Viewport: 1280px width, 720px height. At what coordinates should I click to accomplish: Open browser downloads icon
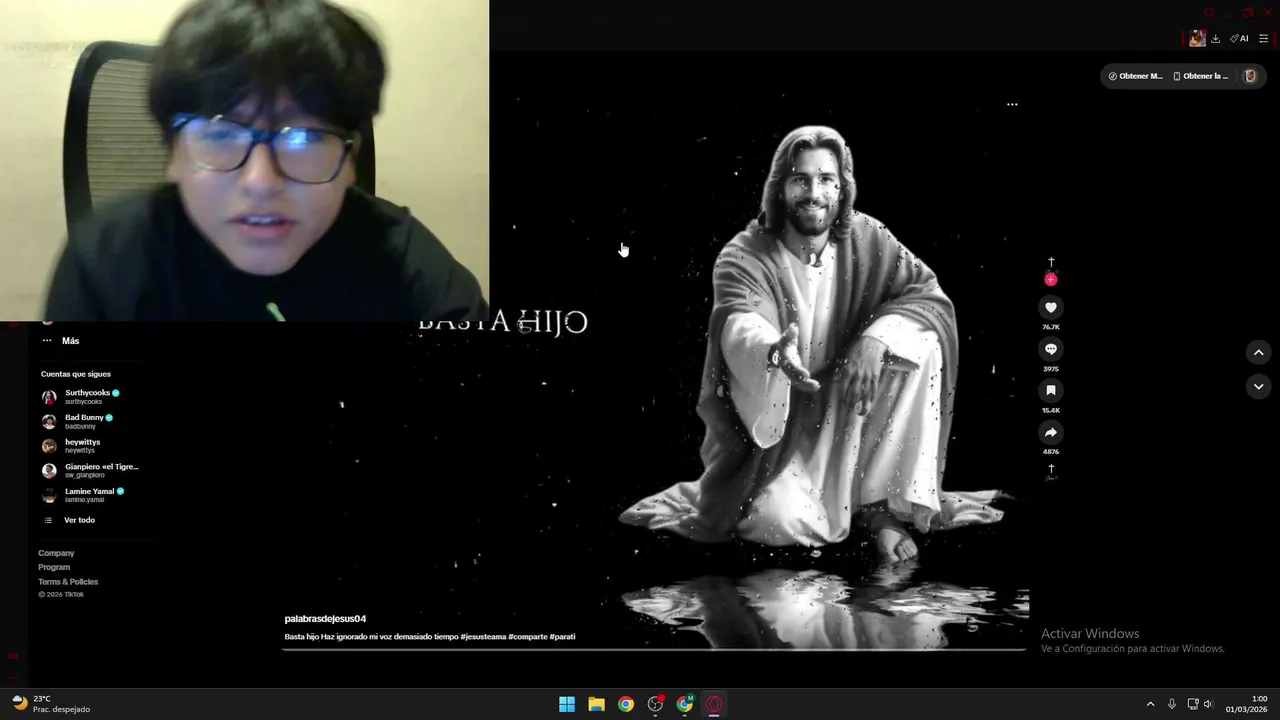click(1215, 39)
